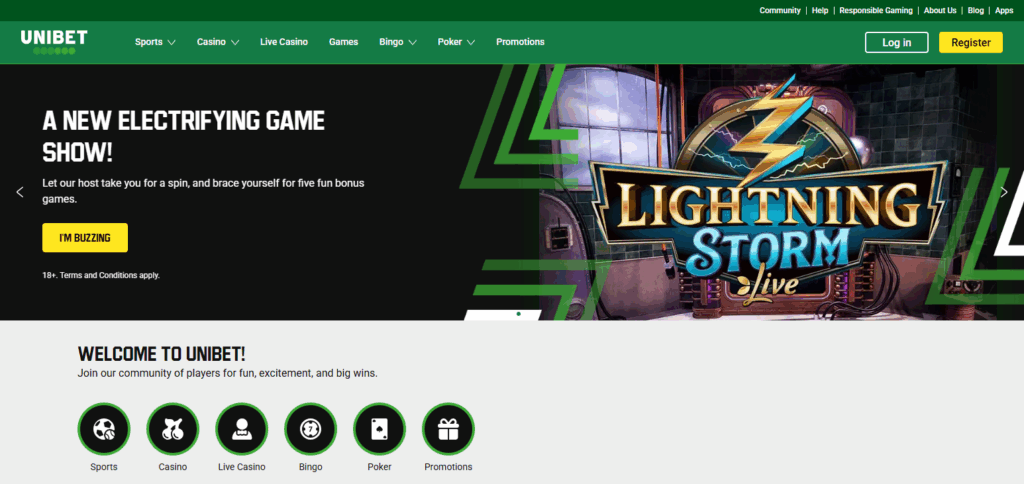Viewport: 1024px width, 484px height.
Task: Open the Community link
Action: [780, 10]
